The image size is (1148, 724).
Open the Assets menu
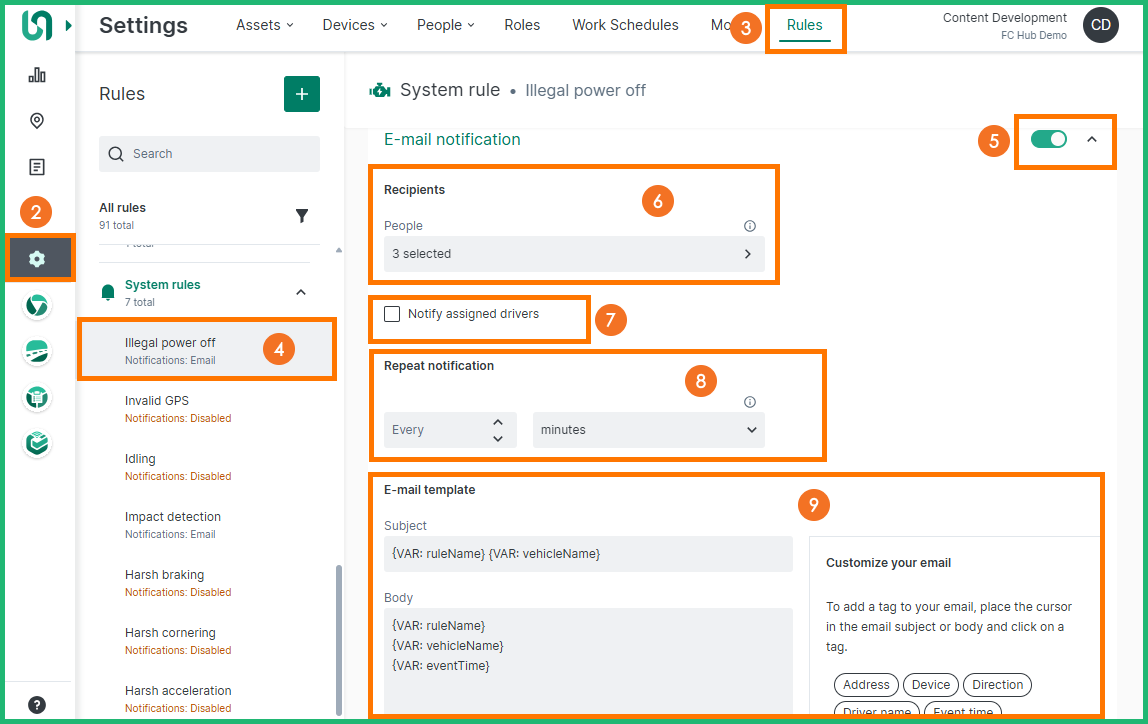tap(265, 25)
